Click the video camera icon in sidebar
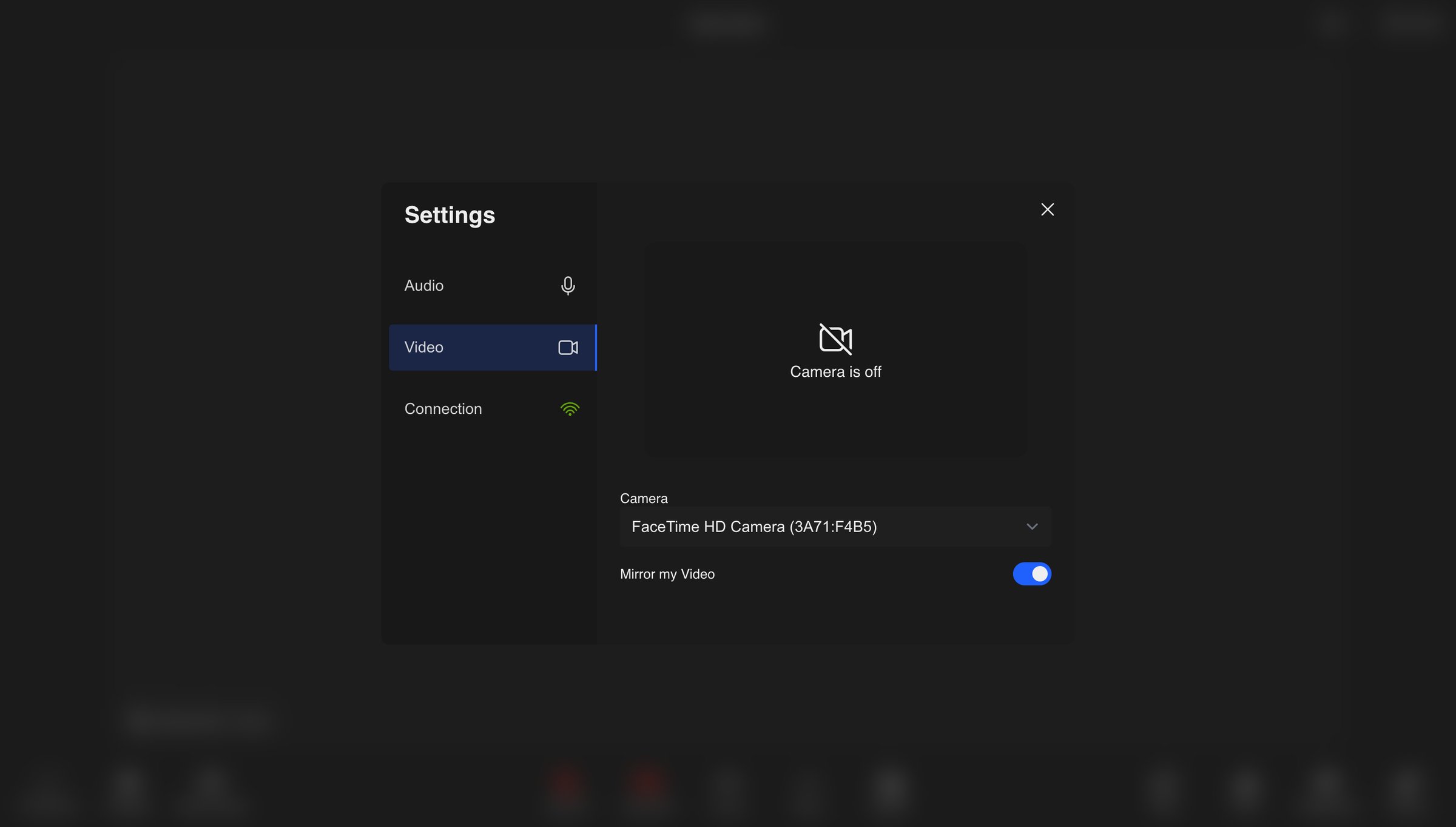Screen dimensions: 1456x827 tap(568, 347)
